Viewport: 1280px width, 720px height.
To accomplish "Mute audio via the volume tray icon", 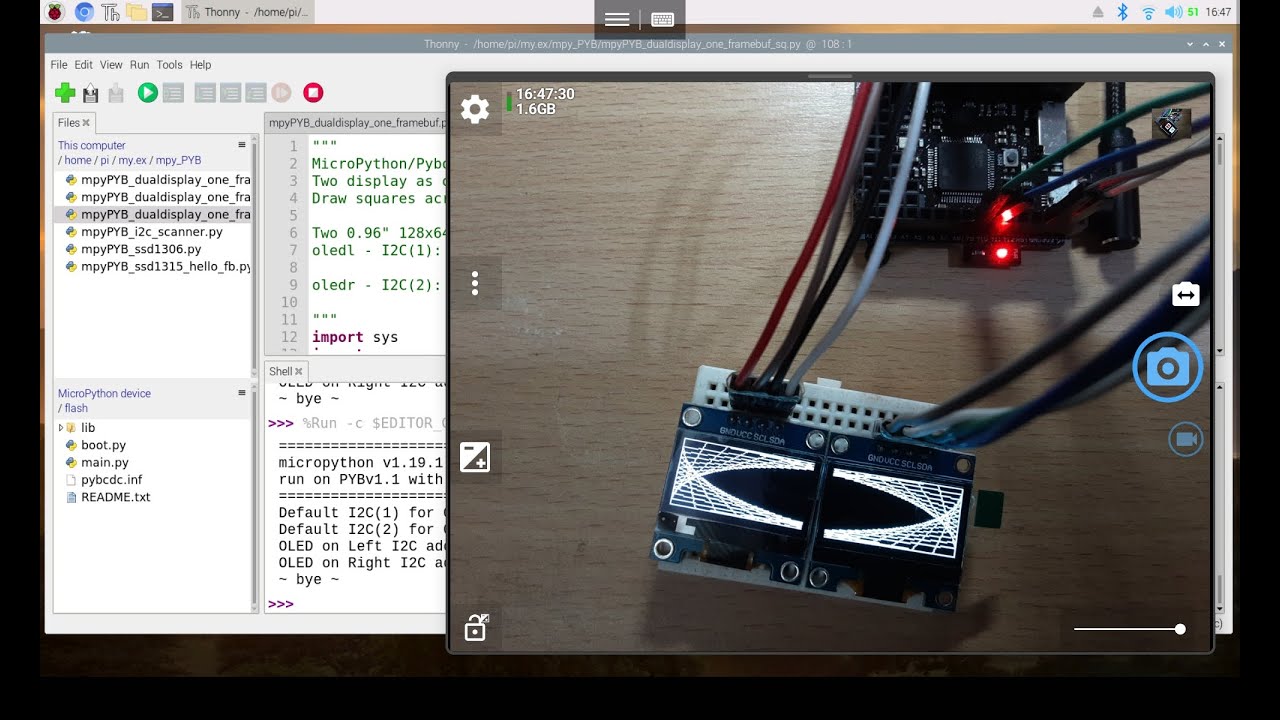I will click(1172, 12).
